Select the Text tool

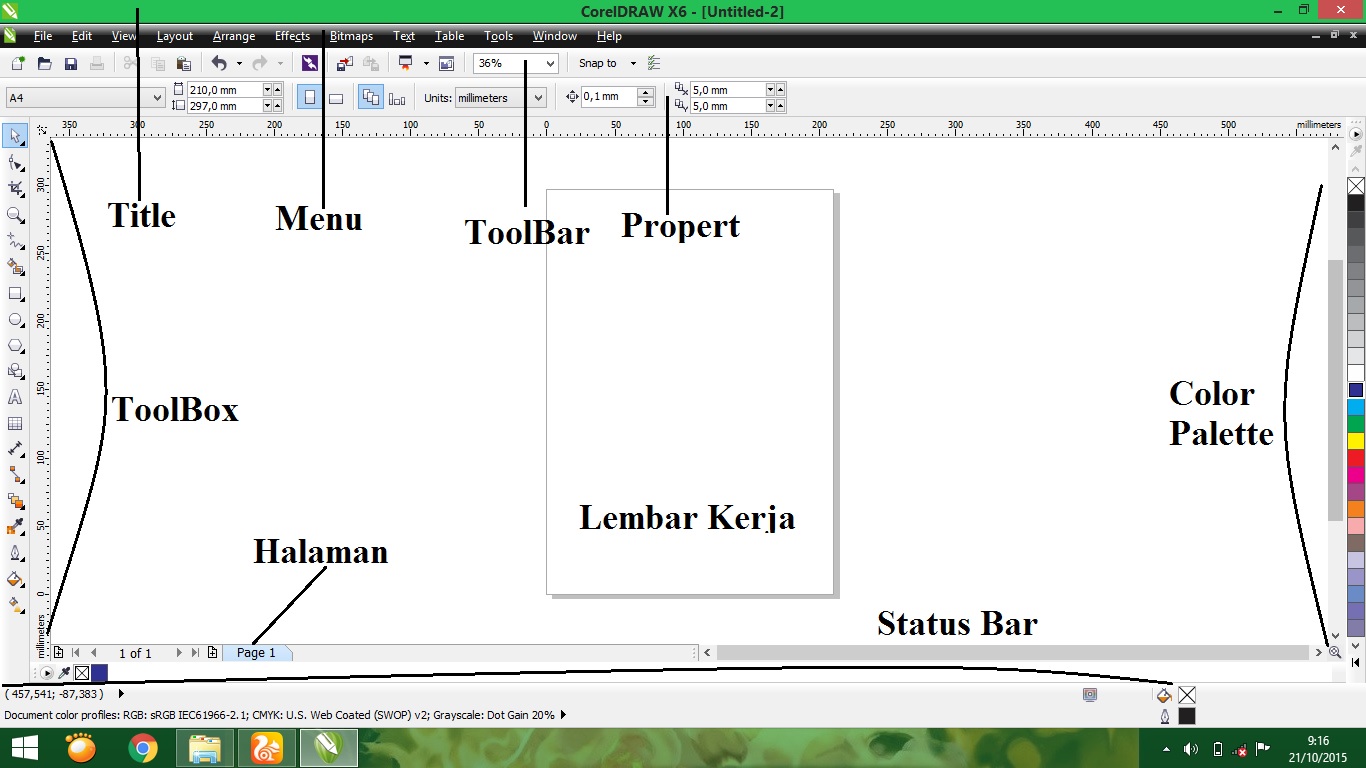pyautogui.click(x=14, y=397)
